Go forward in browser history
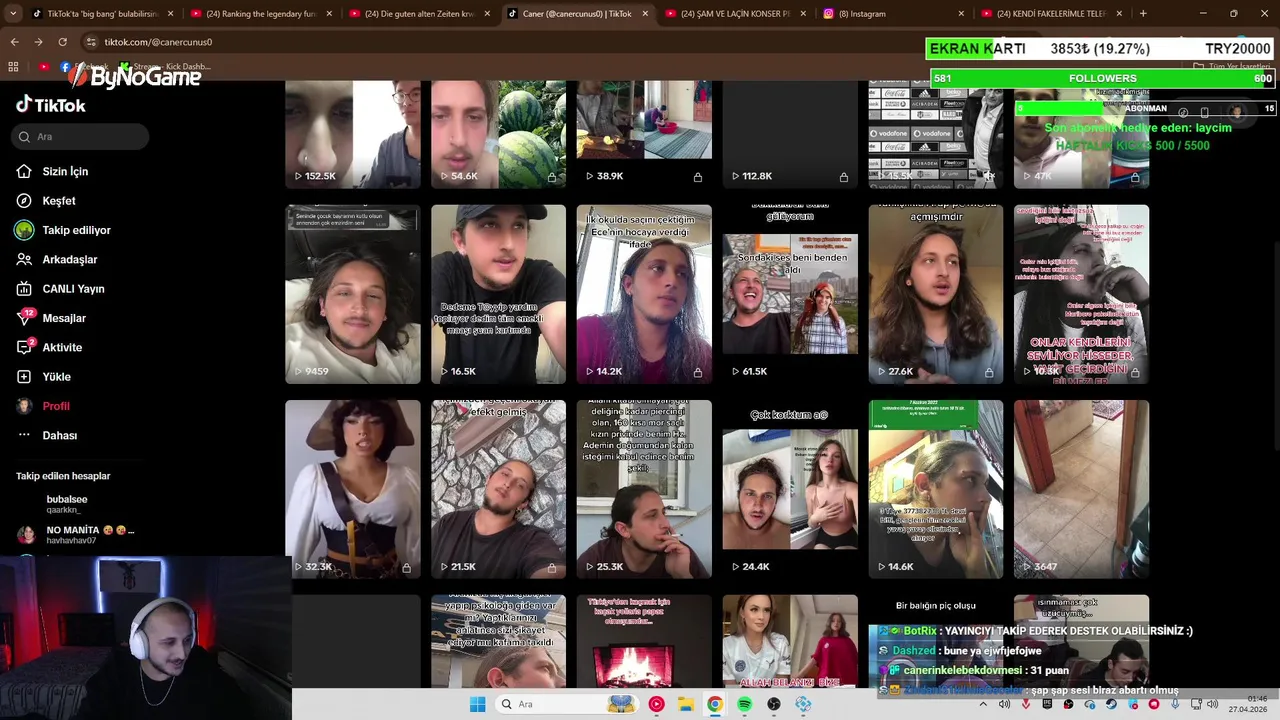 point(38,42)
